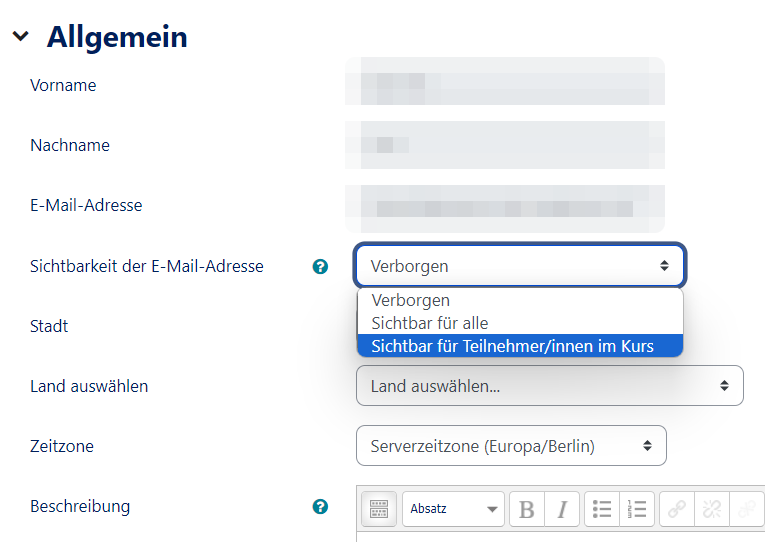Open the Zeitzone dropdown
Viewport: 765px width, 542px height.
pos(511,446)
